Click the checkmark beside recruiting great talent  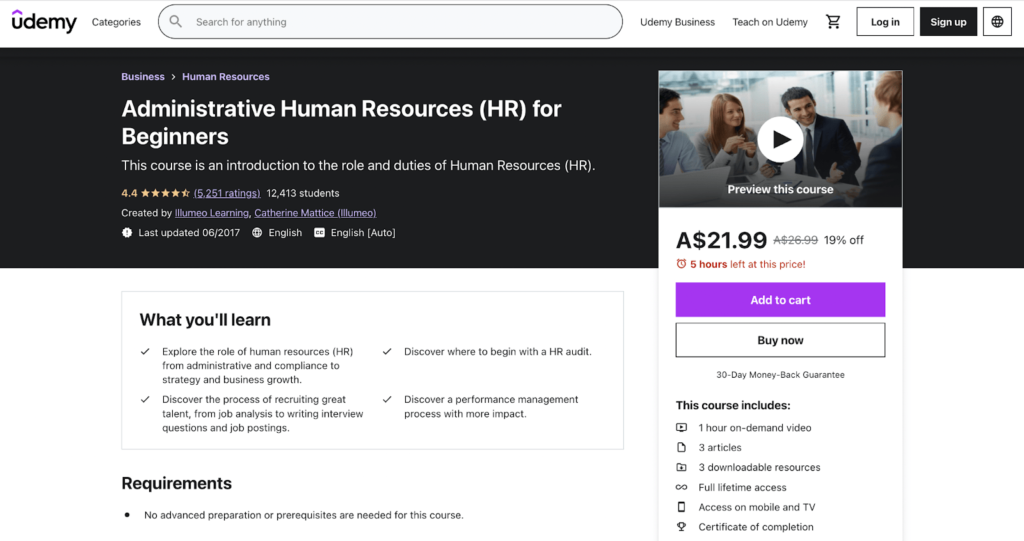pos(145,399)
